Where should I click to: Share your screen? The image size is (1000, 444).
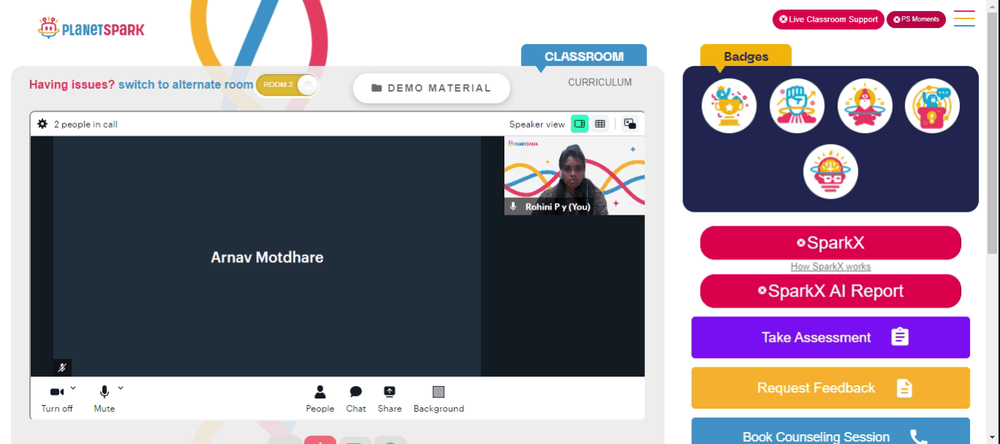tap(389, 399)
